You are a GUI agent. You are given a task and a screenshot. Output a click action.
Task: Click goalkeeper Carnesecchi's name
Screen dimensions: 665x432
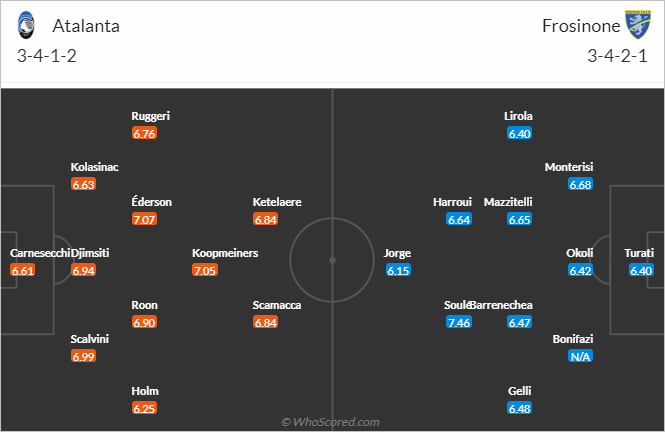[36, 253]
